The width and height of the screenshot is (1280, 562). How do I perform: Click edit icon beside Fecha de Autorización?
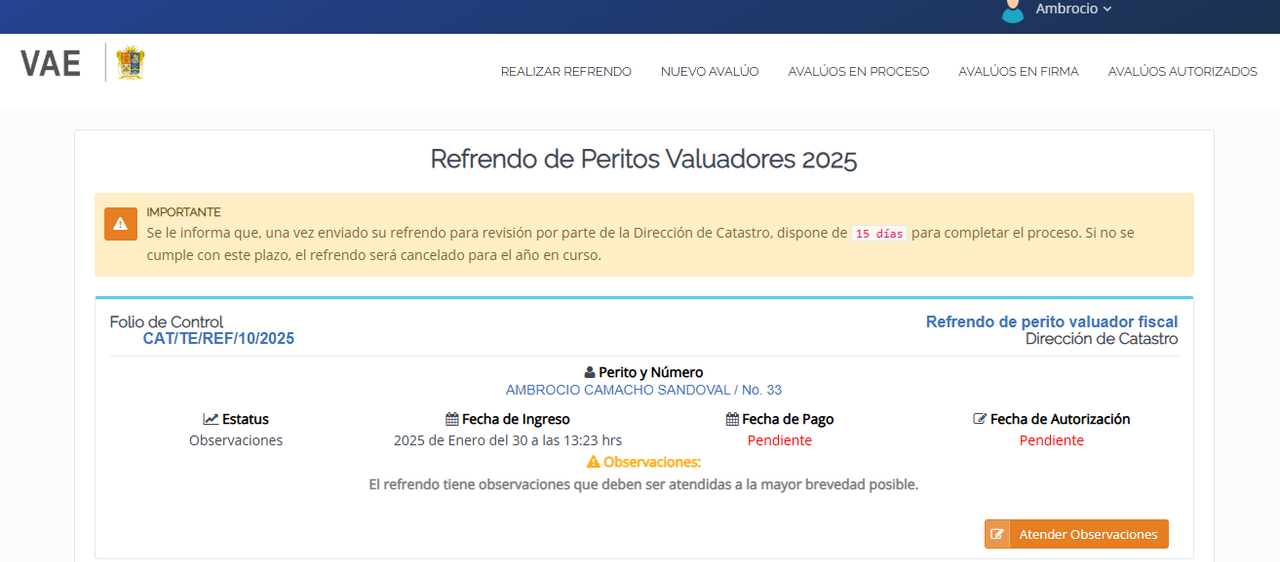point(980,419)
